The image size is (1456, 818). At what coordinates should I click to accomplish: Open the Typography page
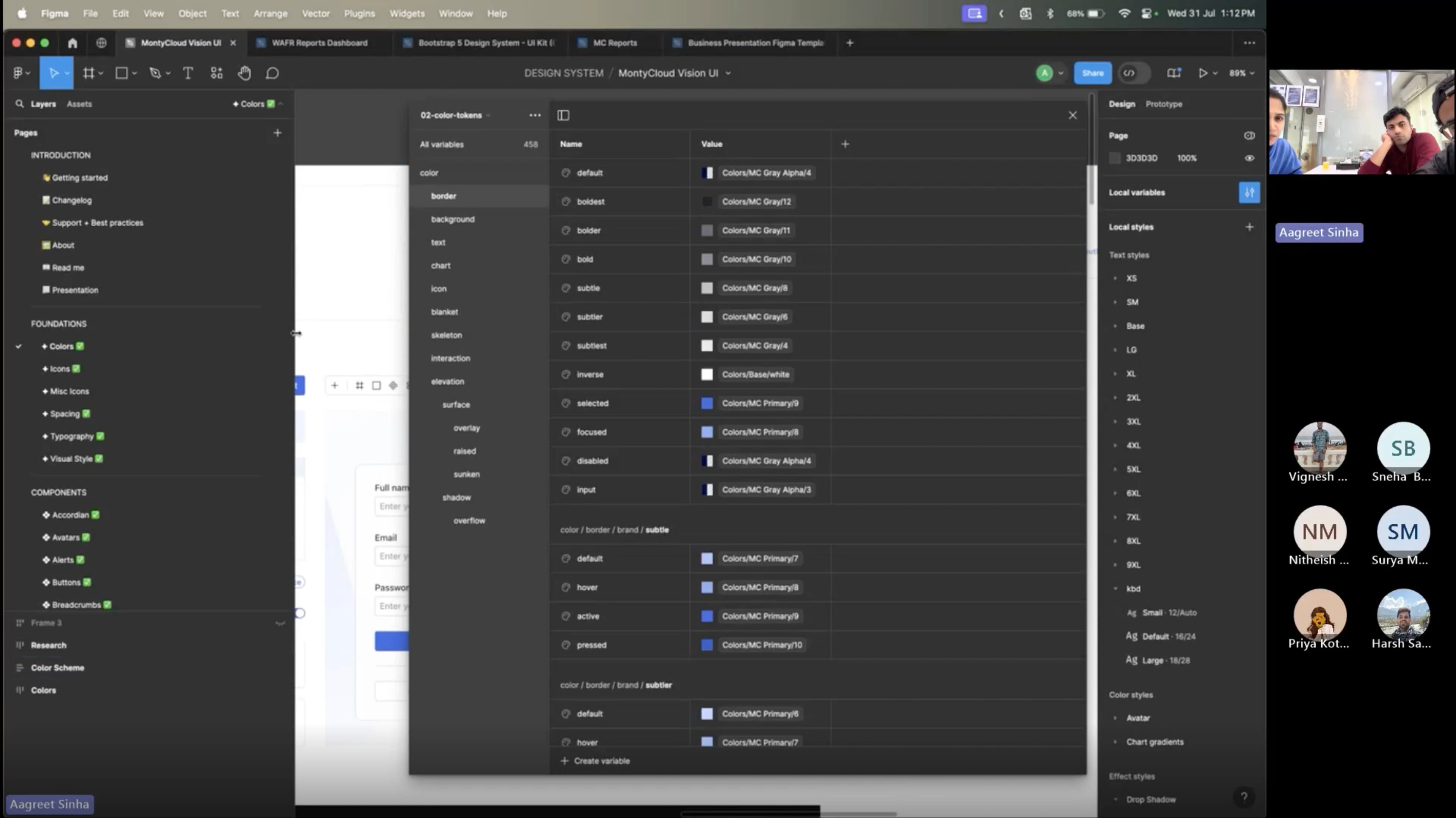point(72,436)
